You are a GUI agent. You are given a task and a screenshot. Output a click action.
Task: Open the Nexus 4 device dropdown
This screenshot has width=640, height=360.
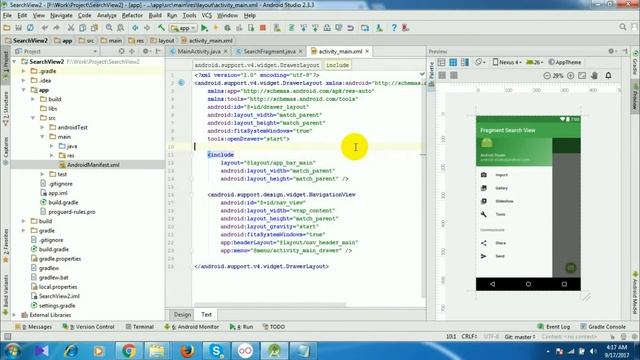tap(507, 62)
